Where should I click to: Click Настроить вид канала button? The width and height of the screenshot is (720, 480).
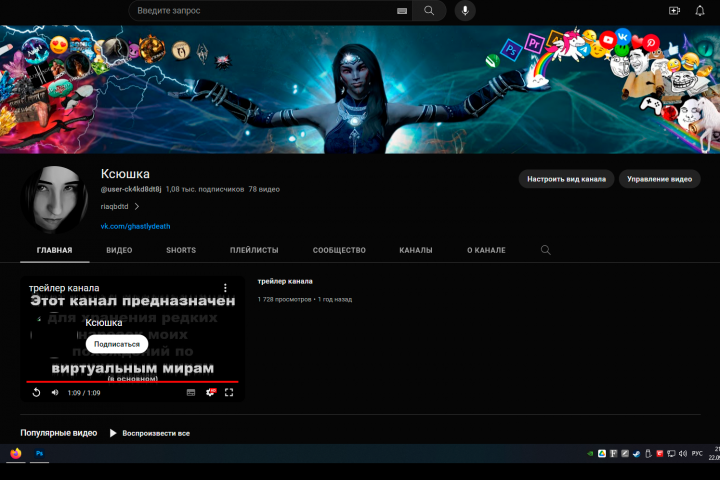coord(566,179)
